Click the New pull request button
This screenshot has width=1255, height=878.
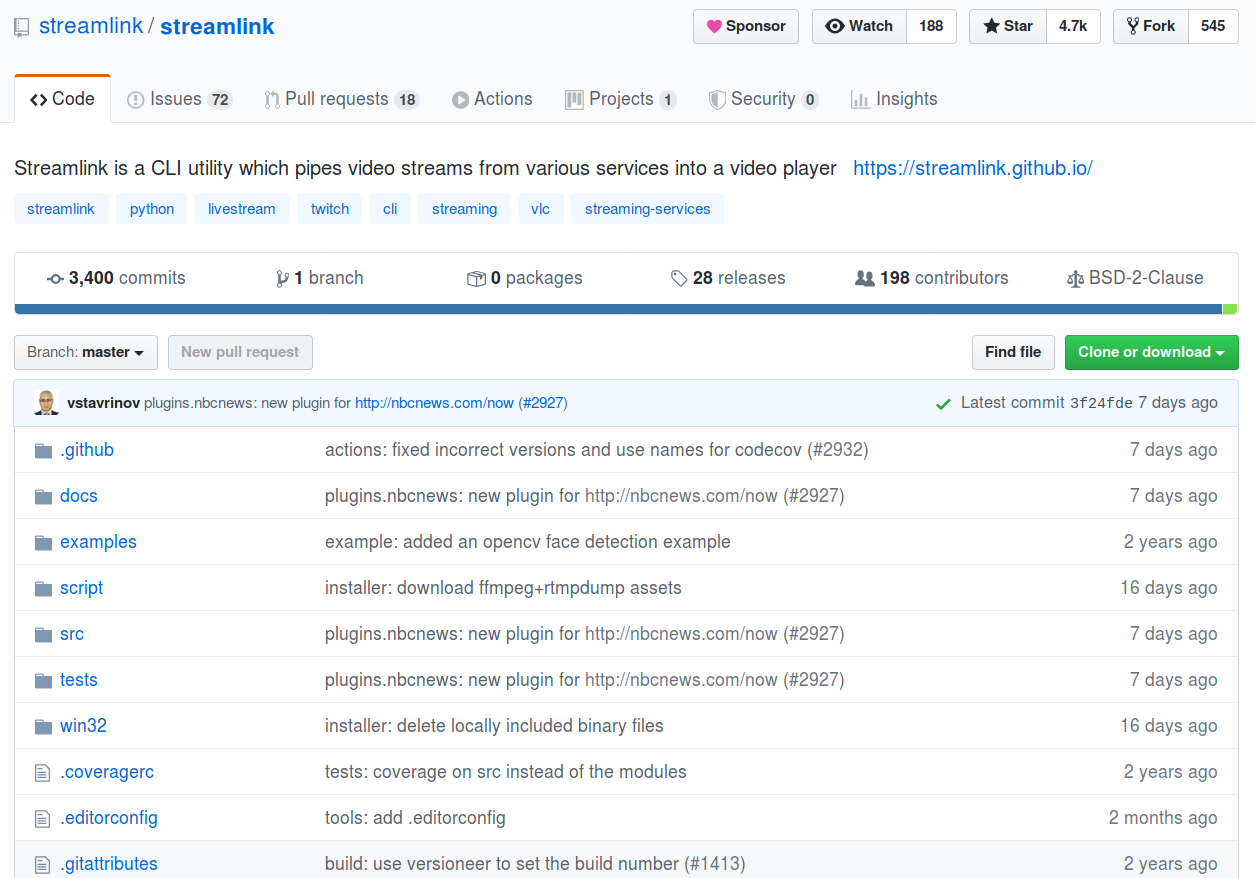coord(240,352)
